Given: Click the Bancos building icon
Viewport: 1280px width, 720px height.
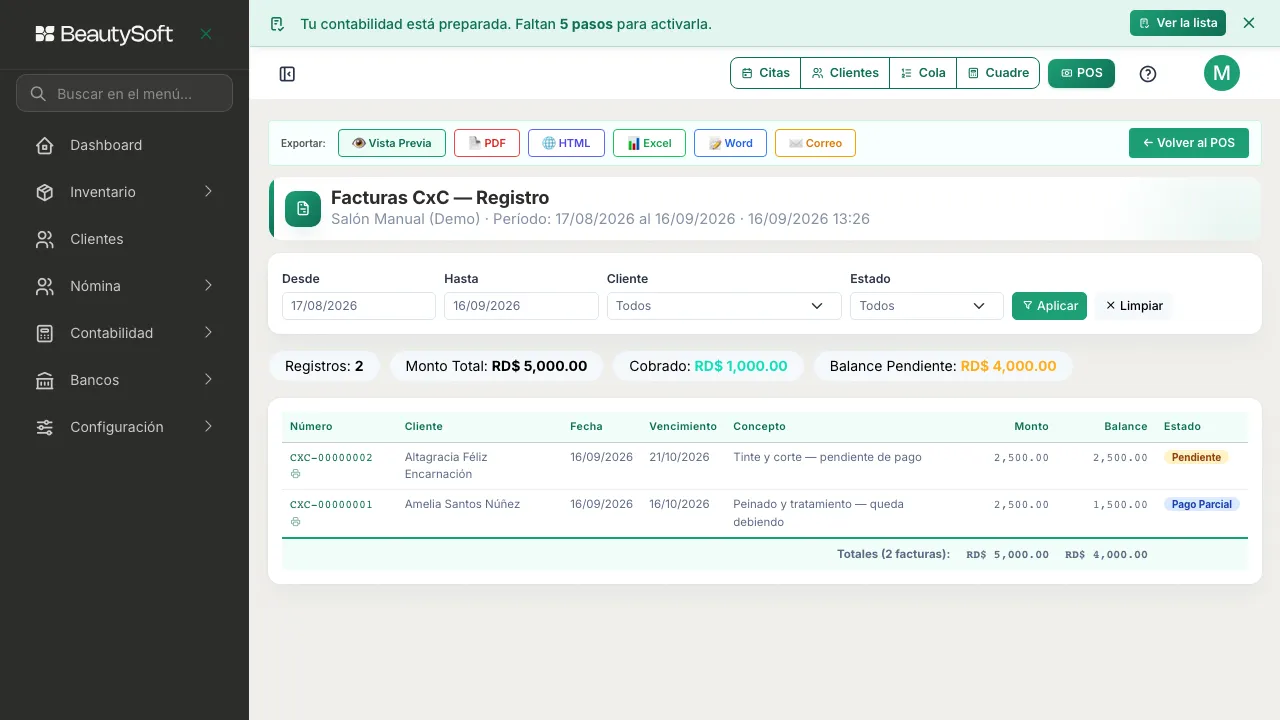Looking at the screenshot, I should pos(45,380).
